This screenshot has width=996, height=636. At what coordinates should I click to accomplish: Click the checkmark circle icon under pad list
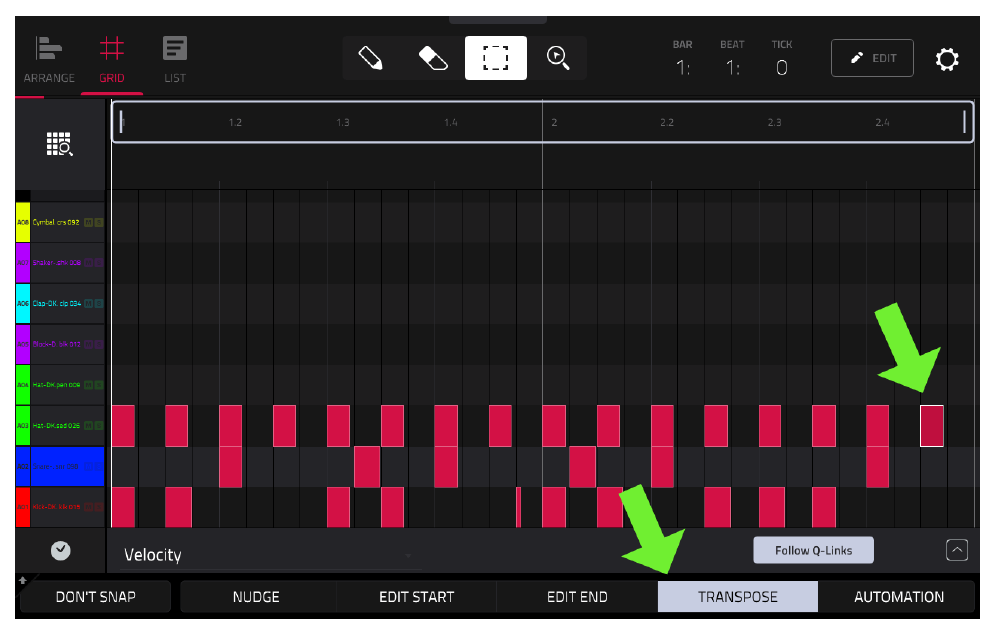[61, 550]
